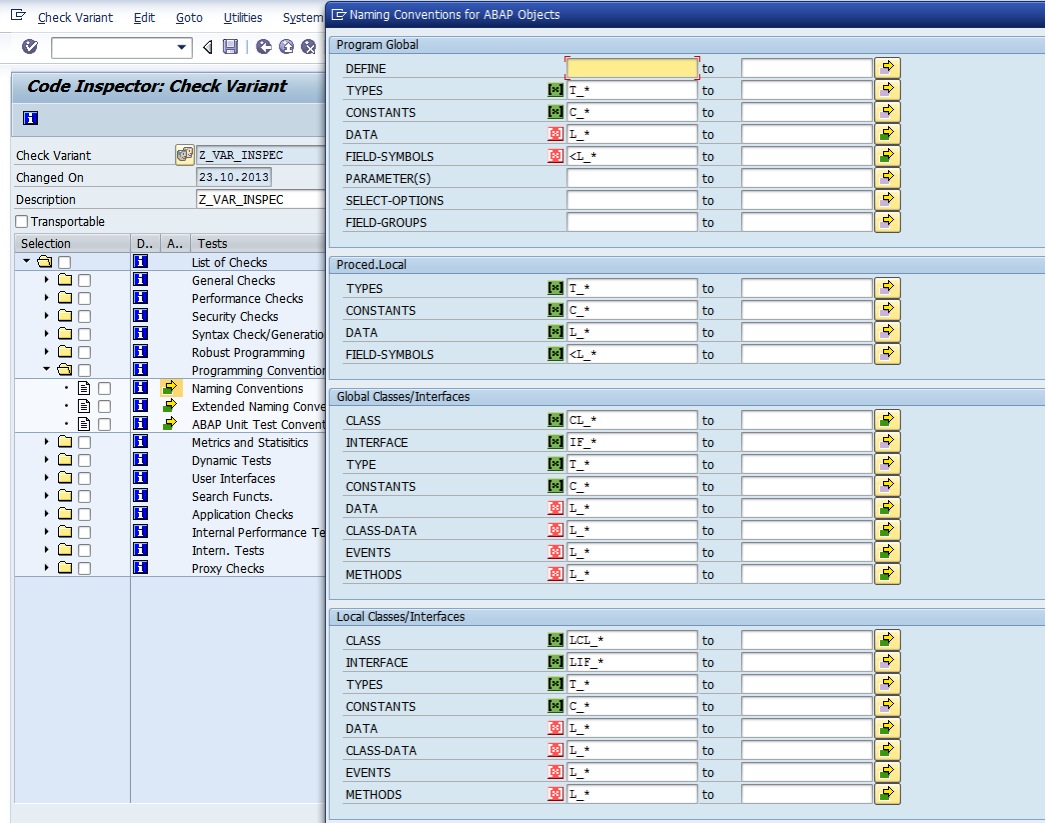Click the Program Global DEFINE input field
Image resolution: width=1046 pixels, height=823 pixels.
pos(632,68)
